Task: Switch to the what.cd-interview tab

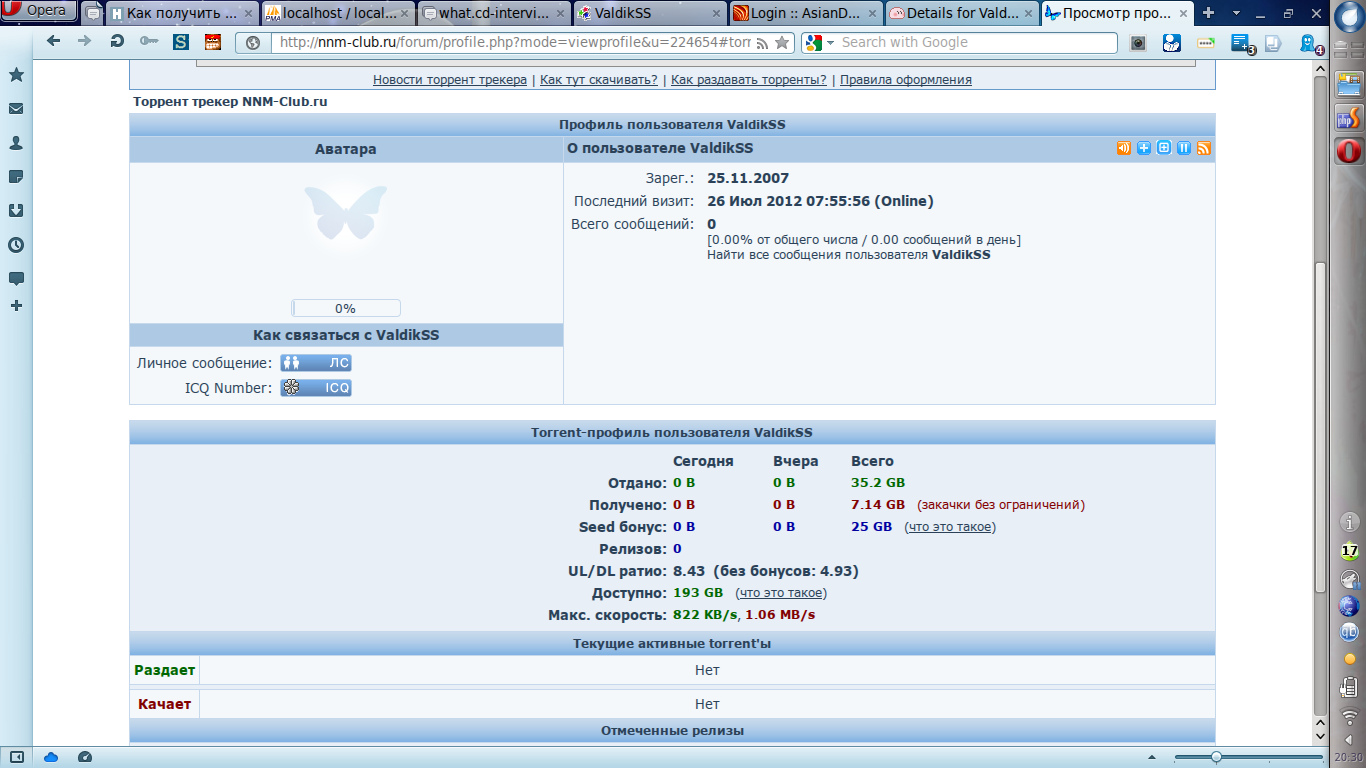Action: click(x=494, y=14)
